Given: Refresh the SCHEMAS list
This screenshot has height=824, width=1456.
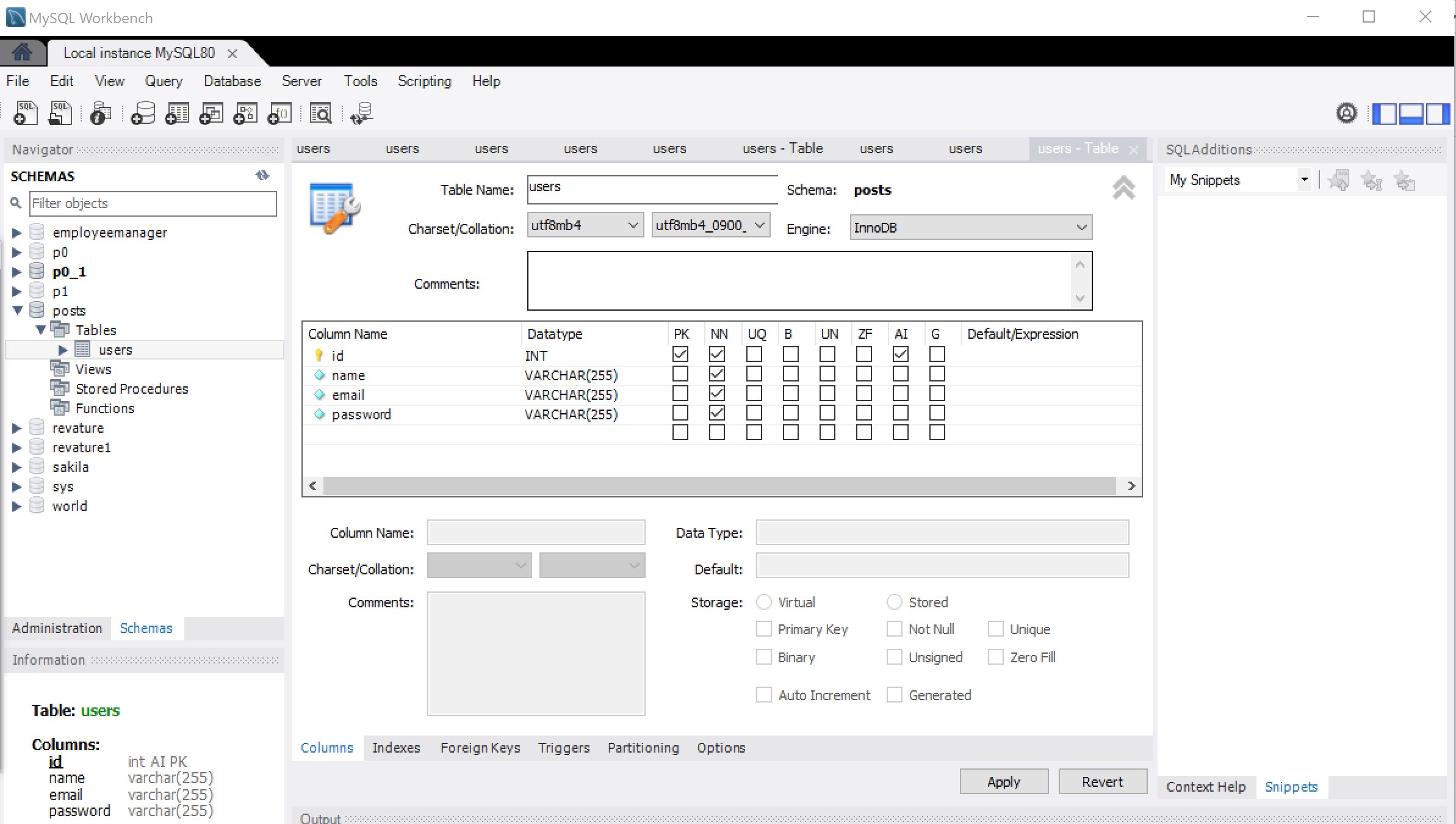Looking at the screenshot, I should [x=262, y=176].
